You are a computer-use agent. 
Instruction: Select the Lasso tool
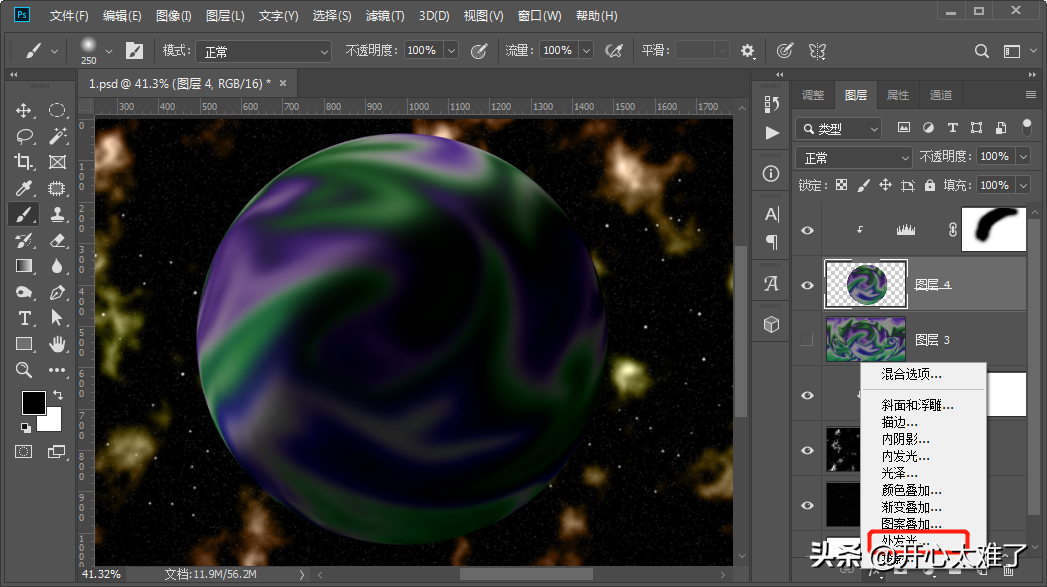pyautogui.click(x=24, y=136)
